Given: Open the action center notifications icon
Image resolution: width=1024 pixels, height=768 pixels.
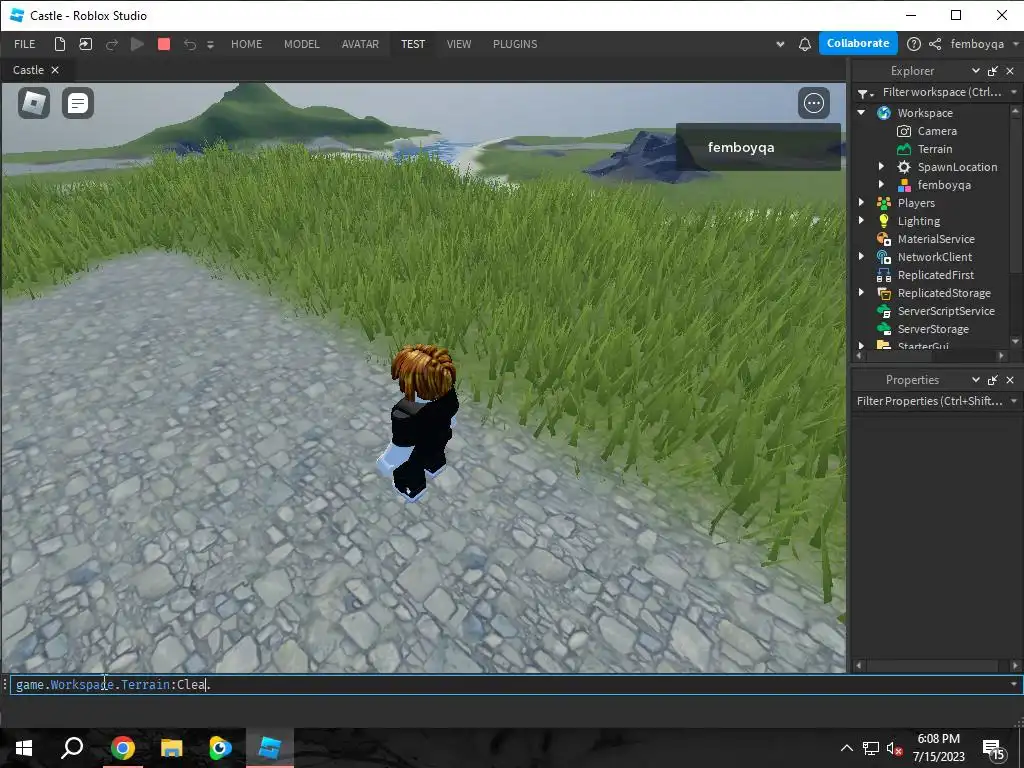Looking at the screenshot, I should [994, 748].
